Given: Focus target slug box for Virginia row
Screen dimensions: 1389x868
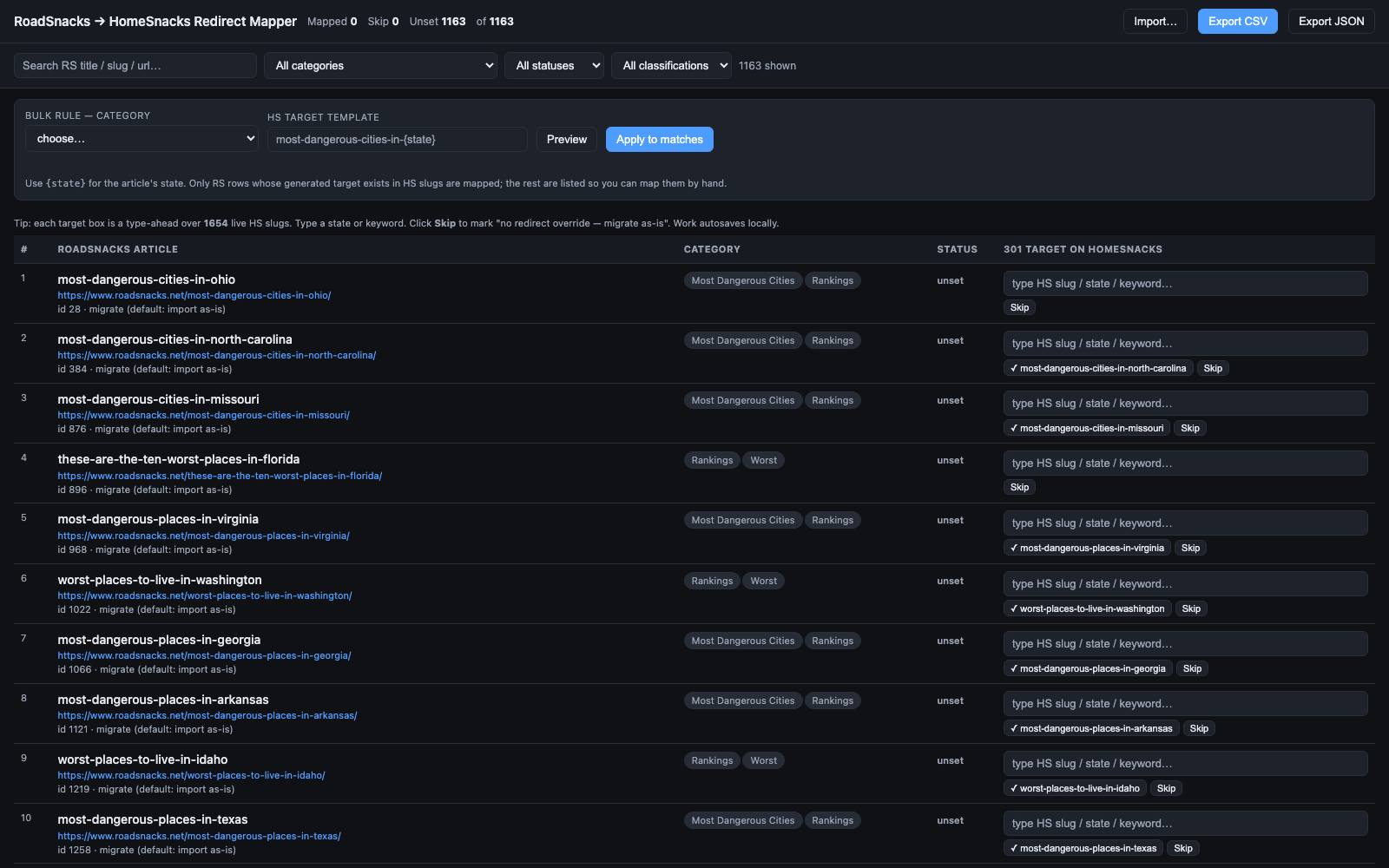Looking at the screenshot, I should pyautogui.click(x=1185, y=523).
